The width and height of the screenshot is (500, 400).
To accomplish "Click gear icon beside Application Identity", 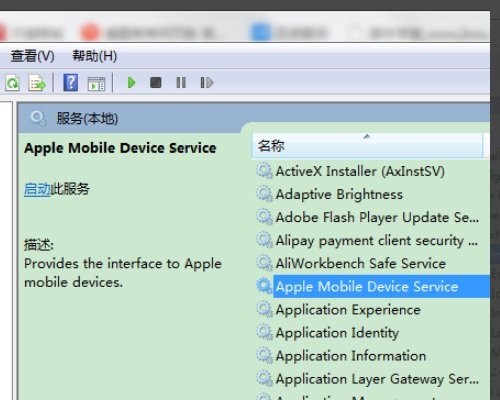I will [x=264, y=333].
